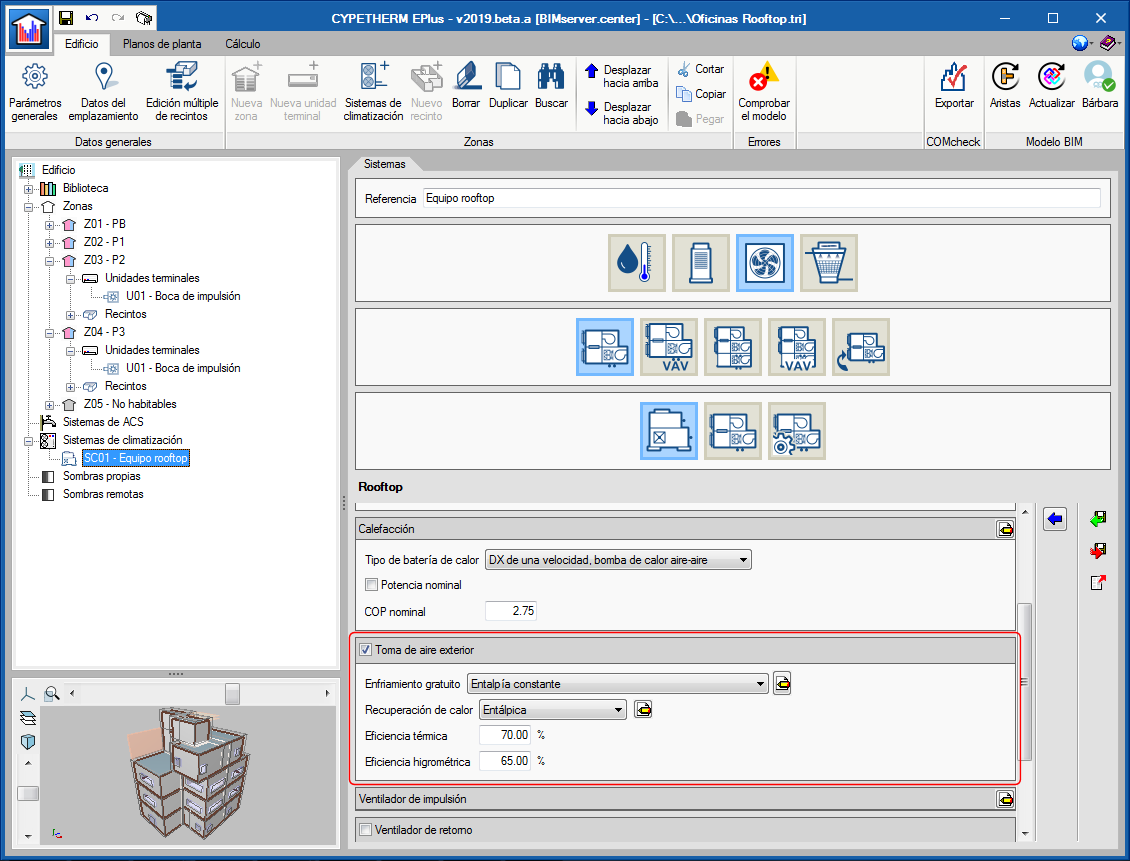Viewport: 1130px width, 861px height.
Task: Open Tipo de batería de calor dropdown
Action: tap(618, 560)
